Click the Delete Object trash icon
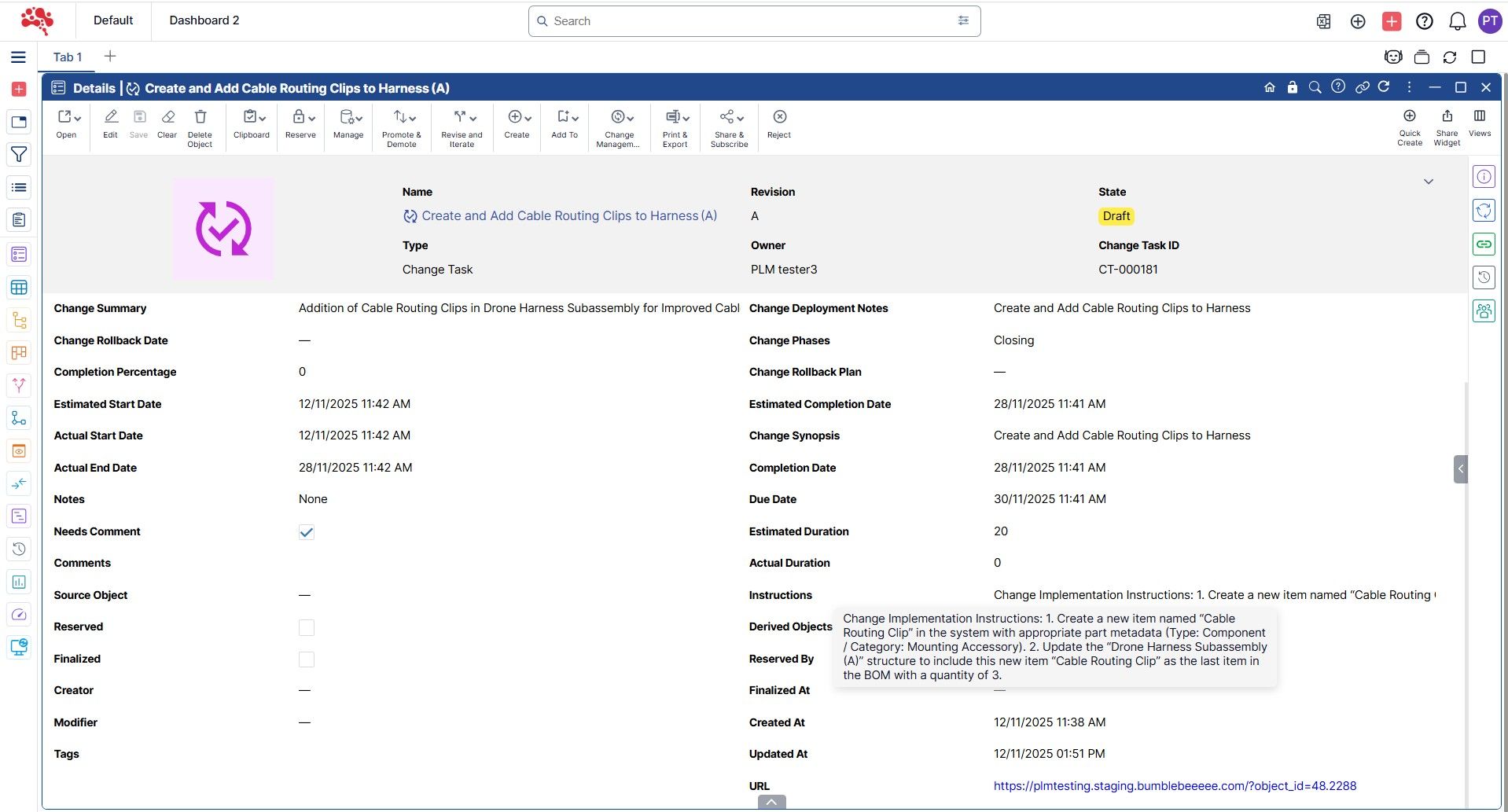1508x812 pixels. pos(200,117)
